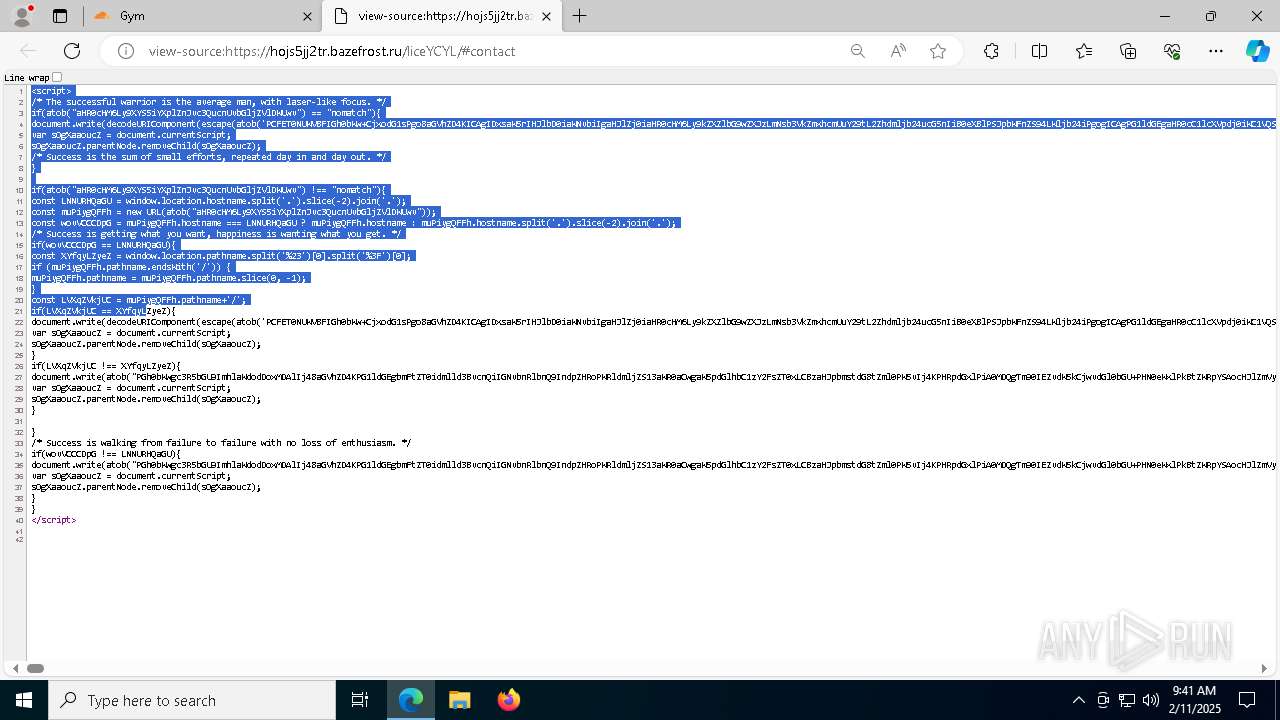
Task: Launch Firefox from taskbar
Action: point(508,700)
